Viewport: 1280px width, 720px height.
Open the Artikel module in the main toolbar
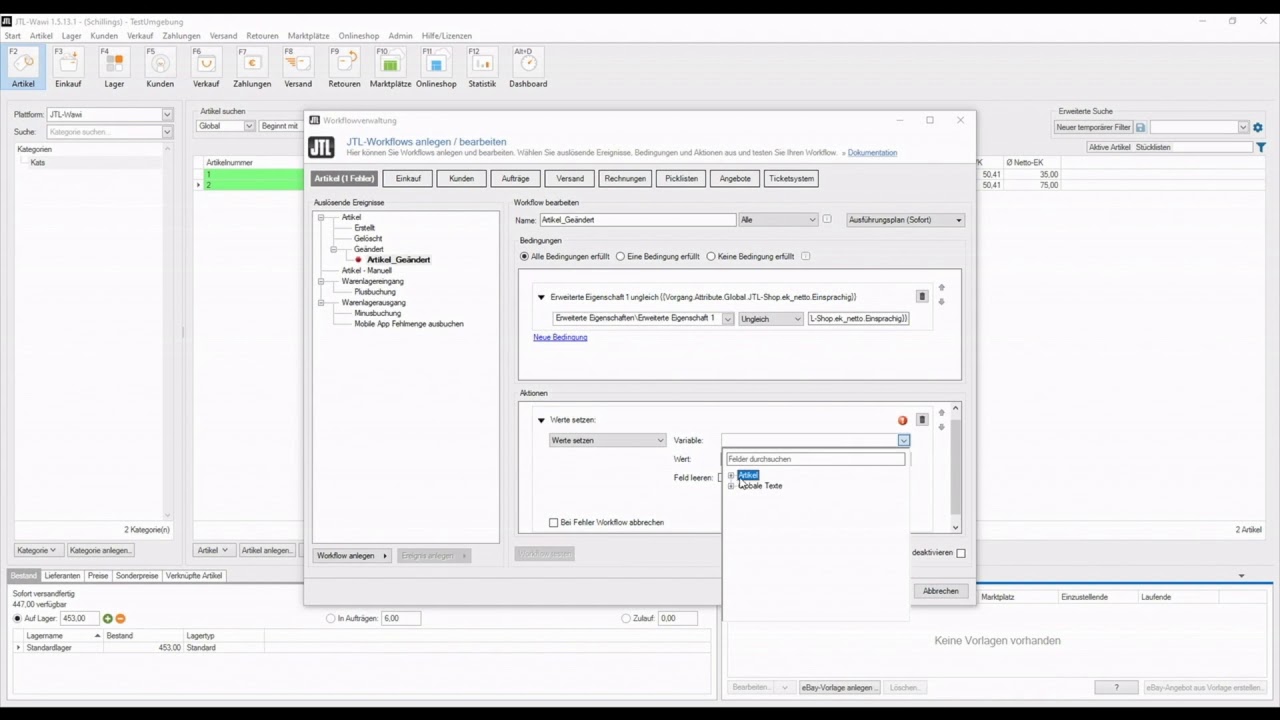pos(23,68)
